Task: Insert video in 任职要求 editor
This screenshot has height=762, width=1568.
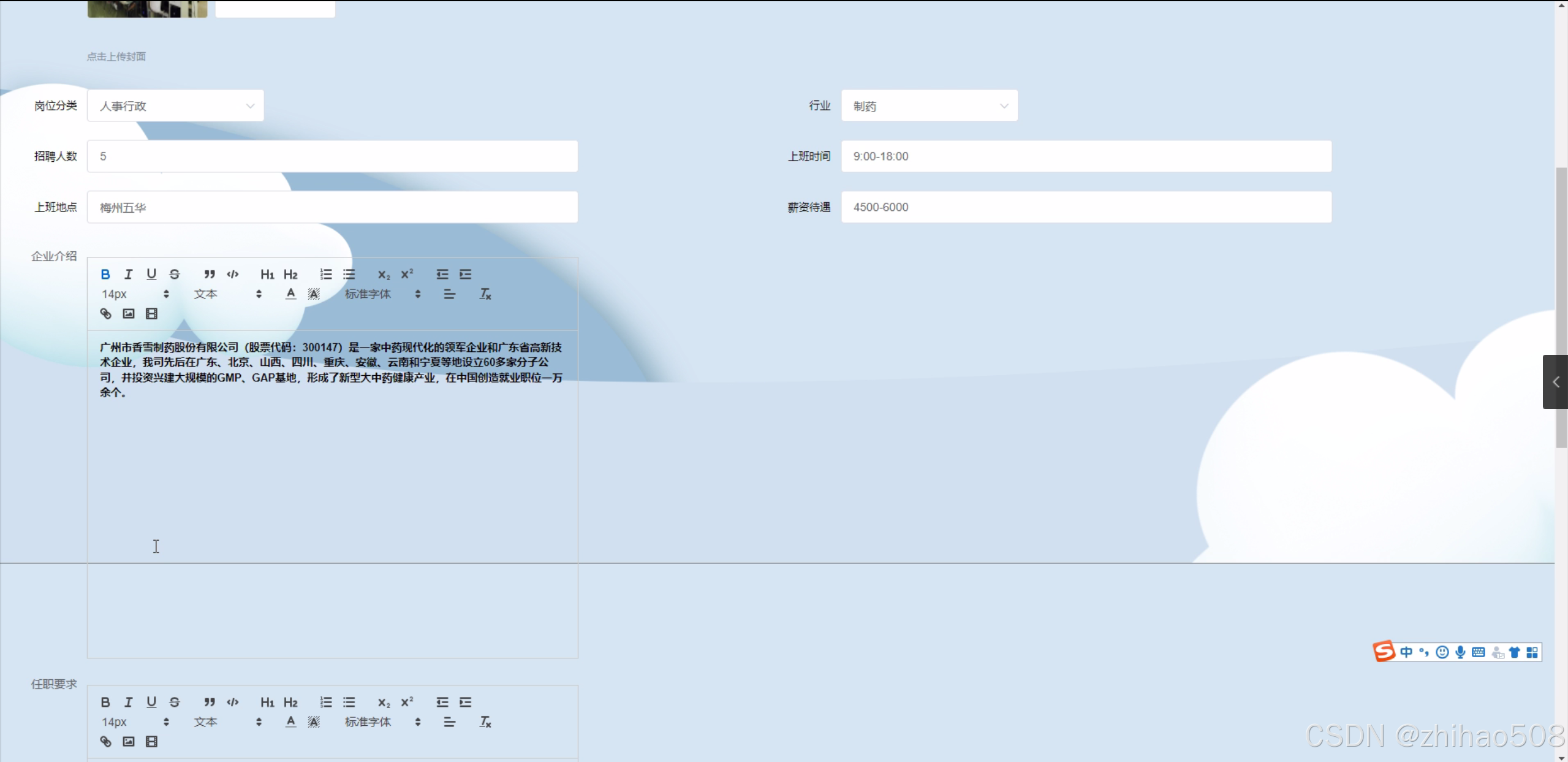Action: tap(151, 742)
